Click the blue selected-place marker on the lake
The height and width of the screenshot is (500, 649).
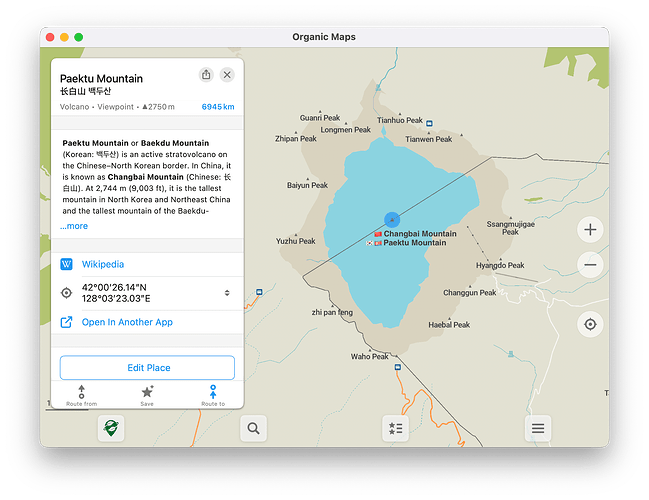click(x=392, y=220)
